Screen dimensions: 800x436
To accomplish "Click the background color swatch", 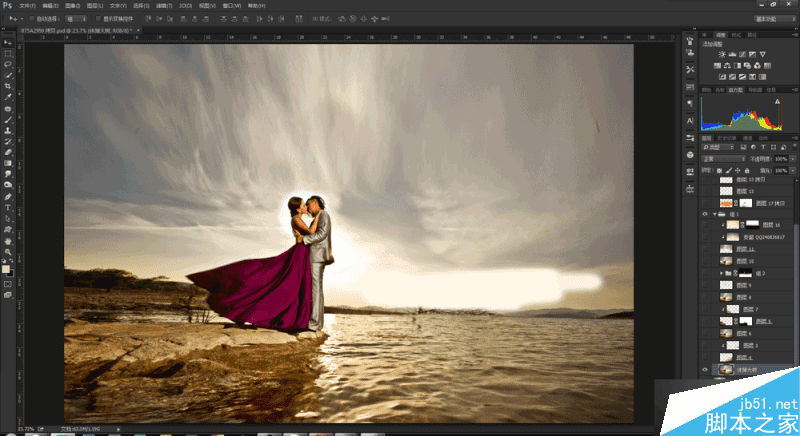I will click(x=10, y=274).
